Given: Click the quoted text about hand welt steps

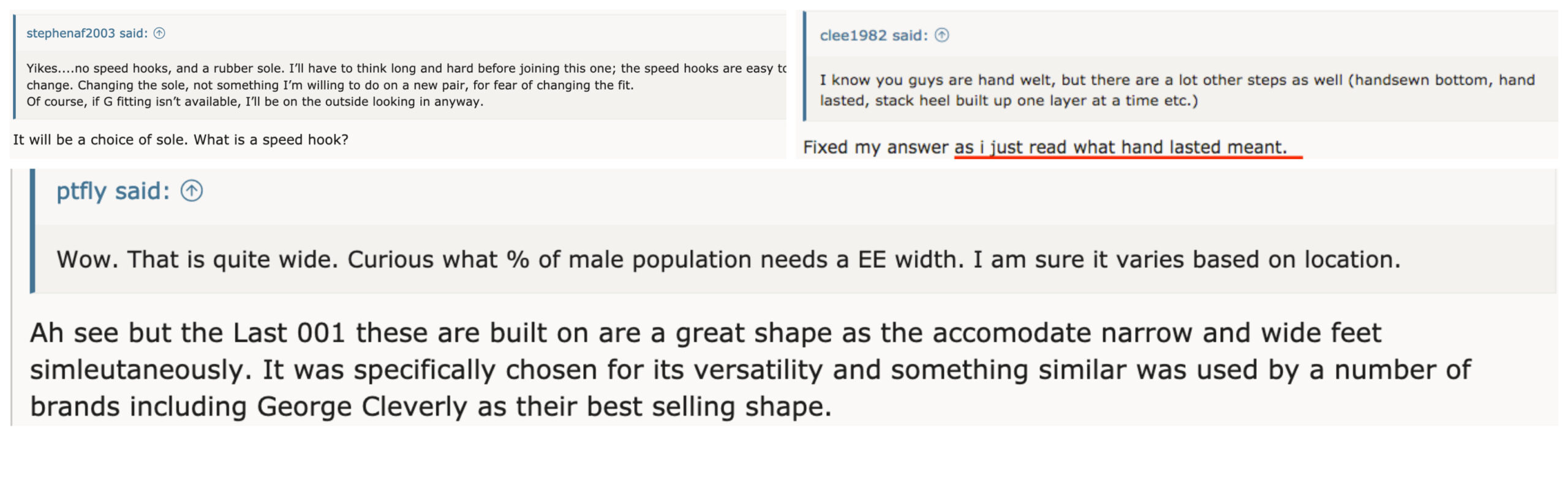Looking at the screenshot, I should point(1177,90).
